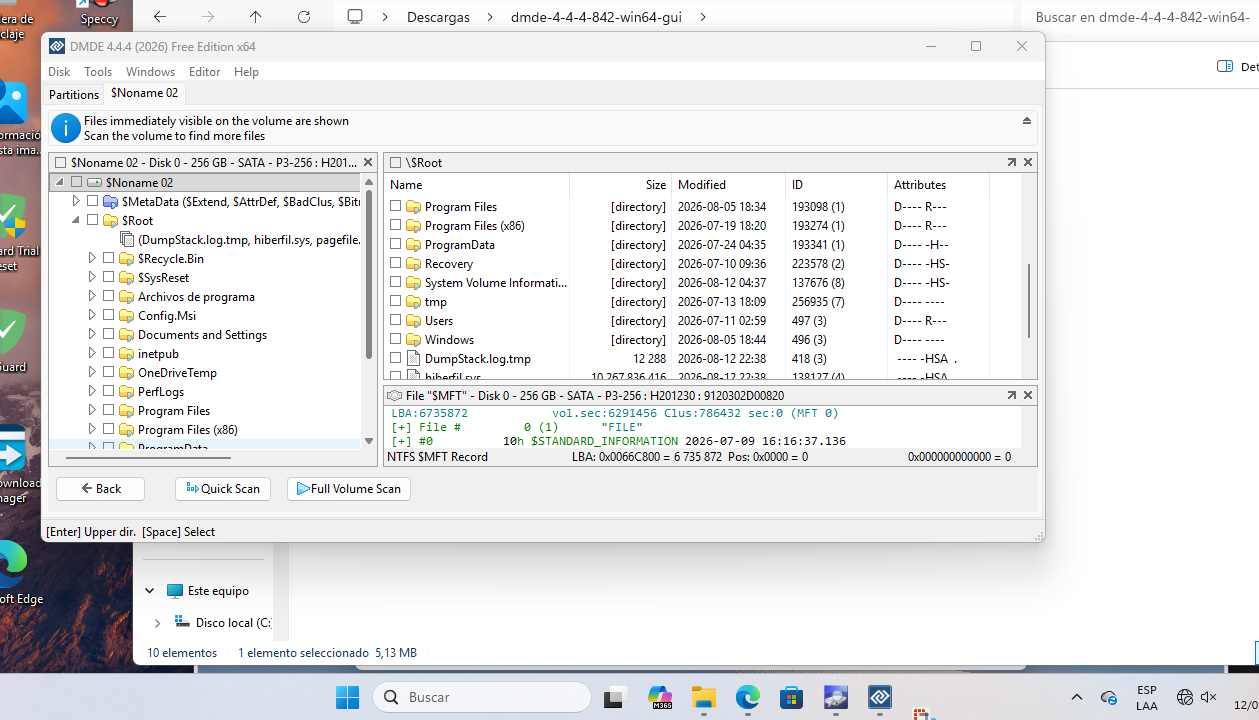Viewport: 1259px width, 720px height.
Task: Tick the $Root checkbox in tree
Action: (x=92, y=220)
